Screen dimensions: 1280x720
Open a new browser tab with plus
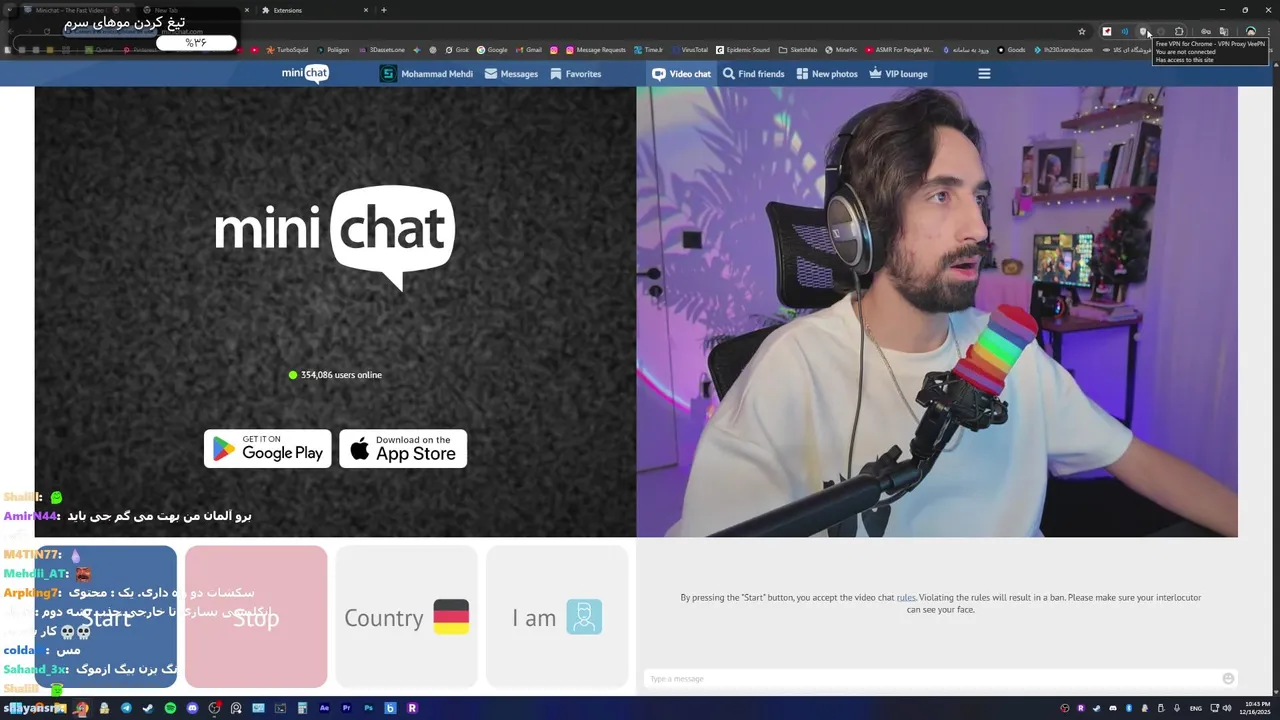click(384, 10)
